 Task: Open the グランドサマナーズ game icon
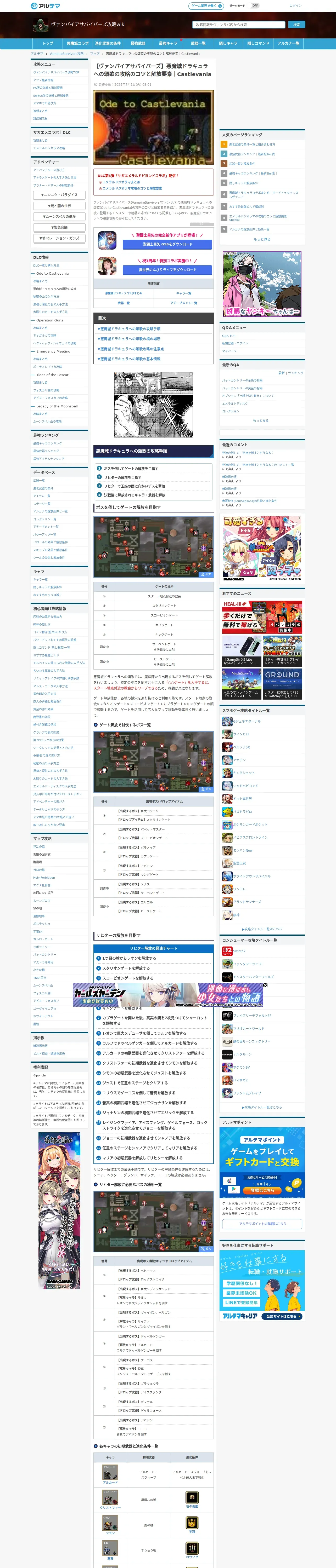(227, 902)
